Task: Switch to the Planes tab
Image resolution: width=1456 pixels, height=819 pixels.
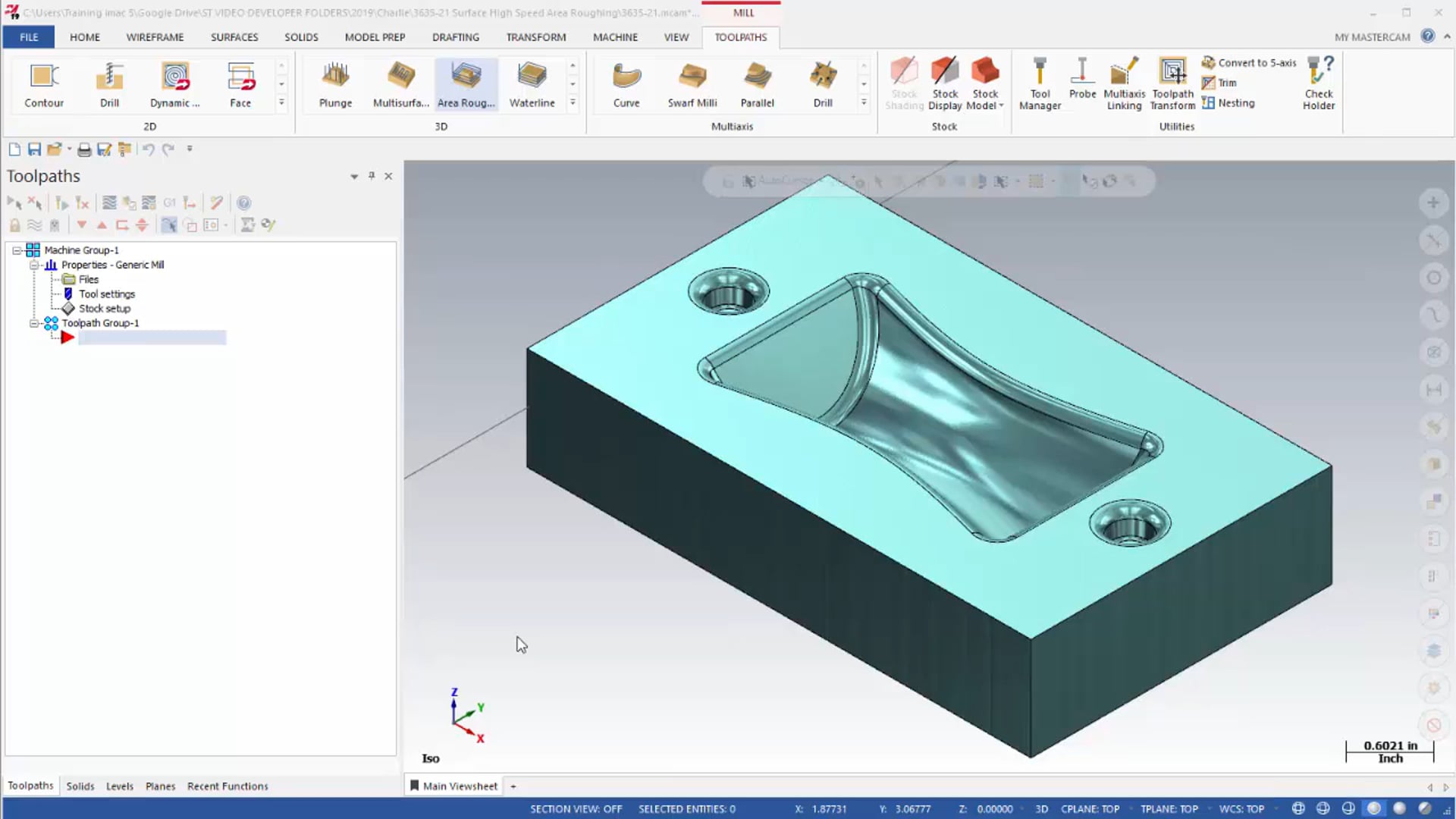Action: (160, 786)
